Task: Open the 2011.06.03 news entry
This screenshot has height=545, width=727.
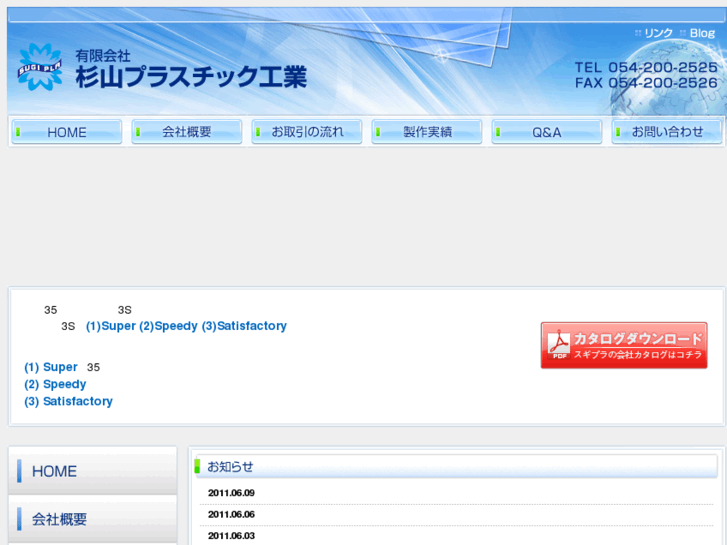Action: [231, 536]
